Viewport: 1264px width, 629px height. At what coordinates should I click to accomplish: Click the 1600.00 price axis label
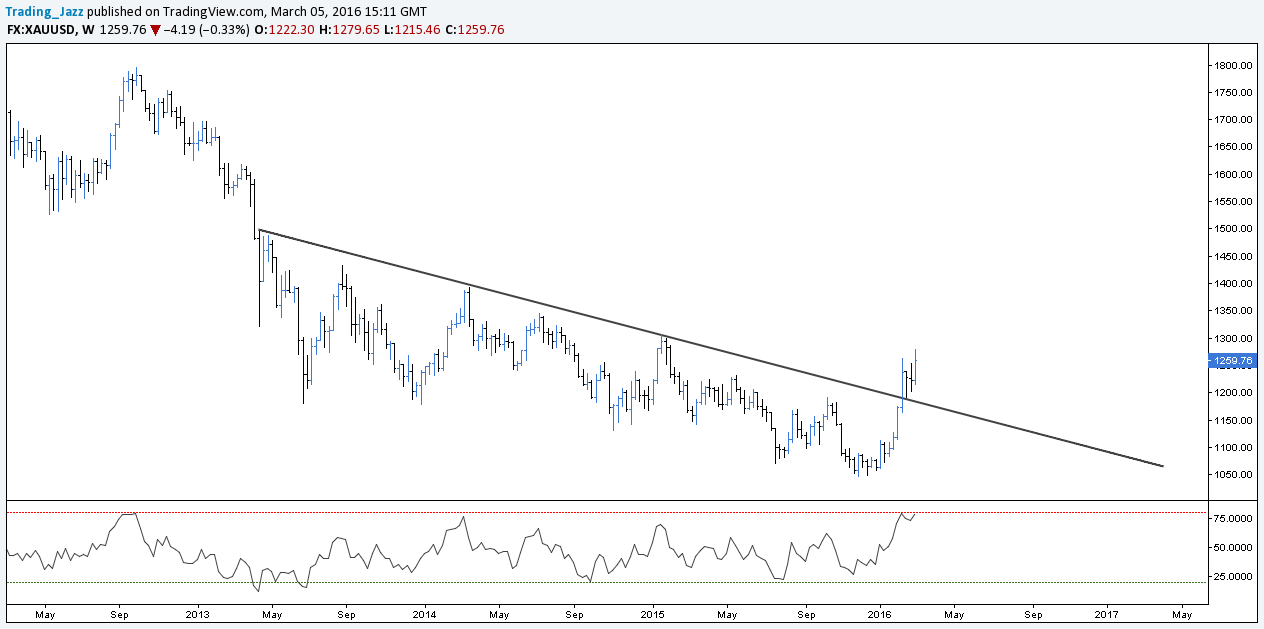coord(1233,174)
